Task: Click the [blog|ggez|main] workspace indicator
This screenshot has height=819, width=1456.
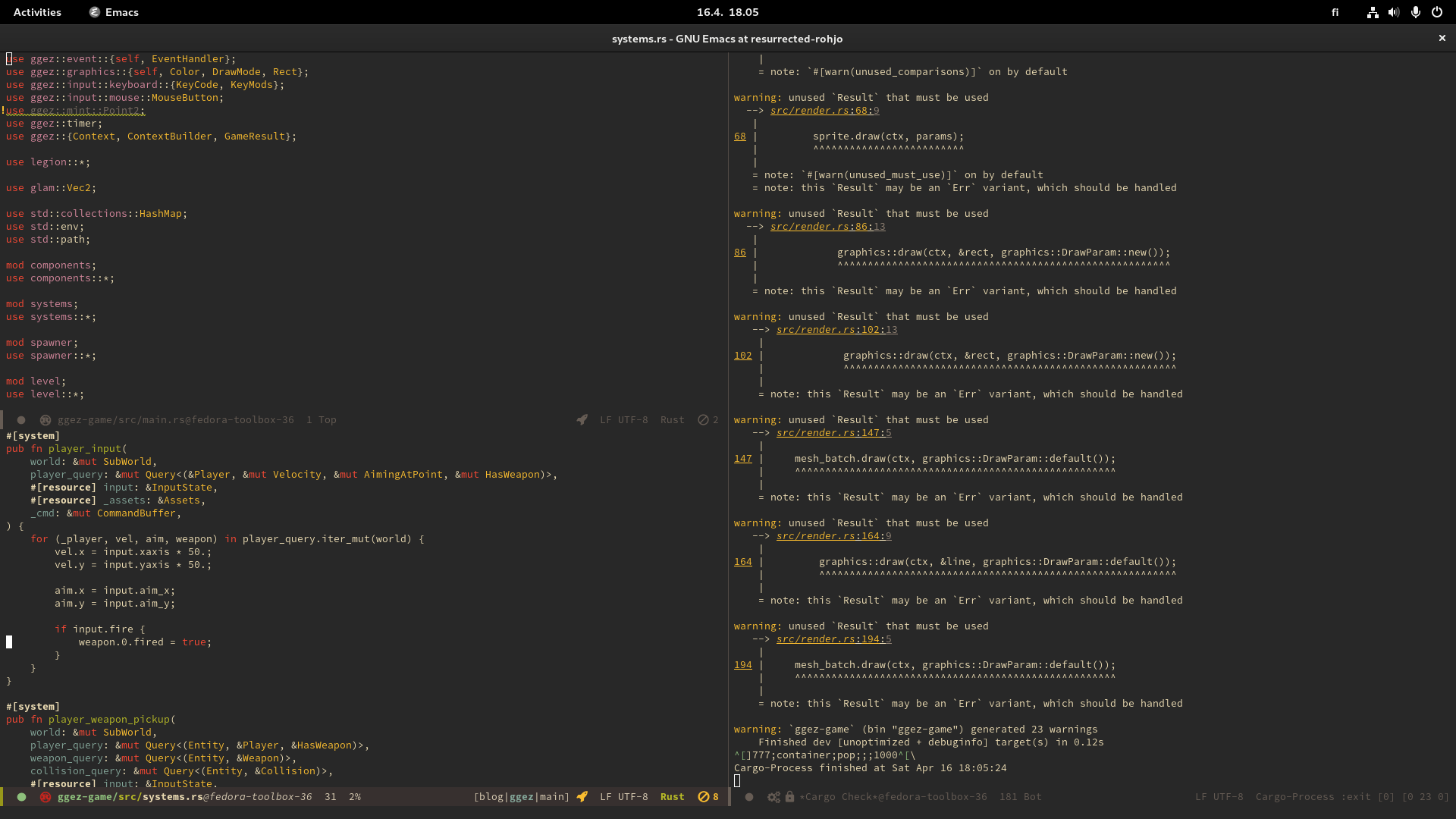Action: pos(522,797)
